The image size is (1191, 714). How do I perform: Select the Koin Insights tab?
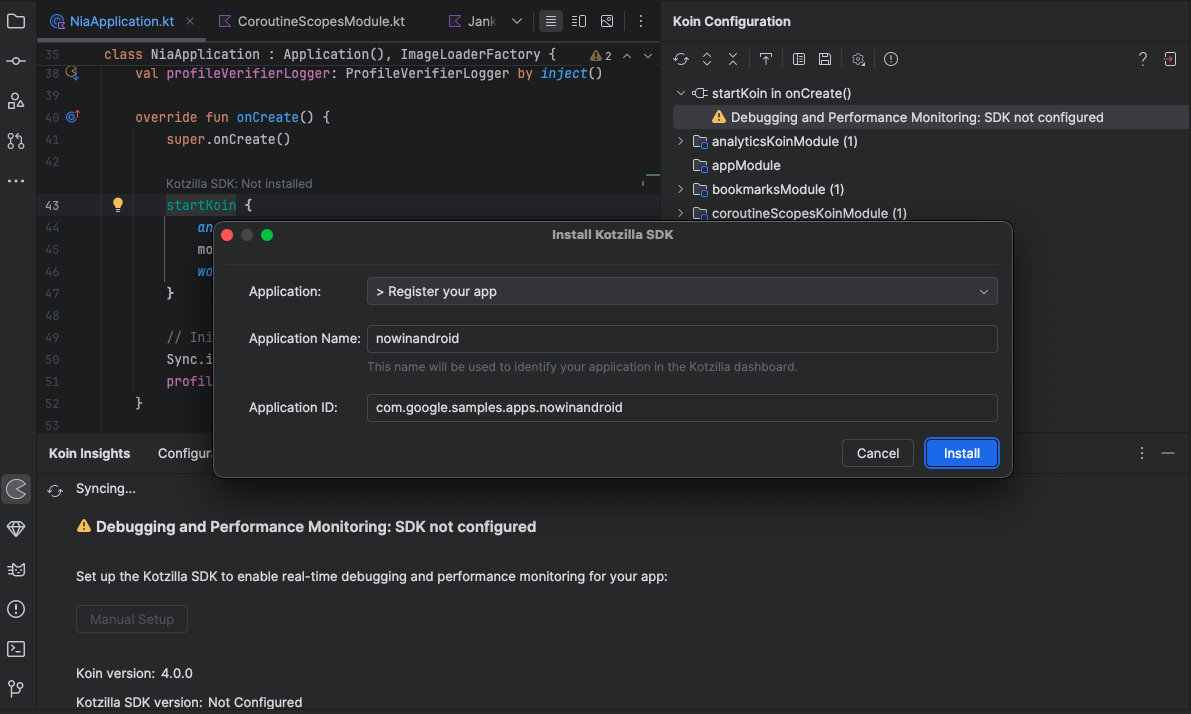pyautogui.click(x=90, y=453)
